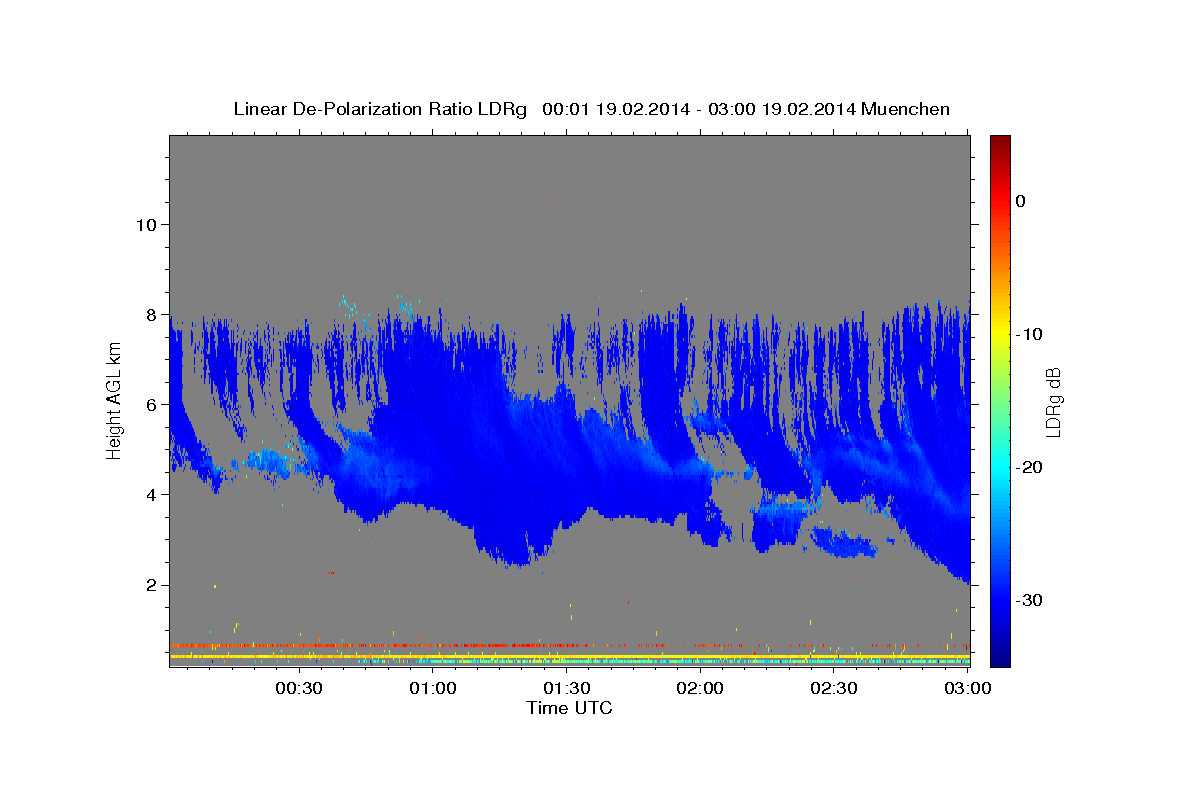
Task: Click the dark red top of the colorbar
Action: 1000,145
